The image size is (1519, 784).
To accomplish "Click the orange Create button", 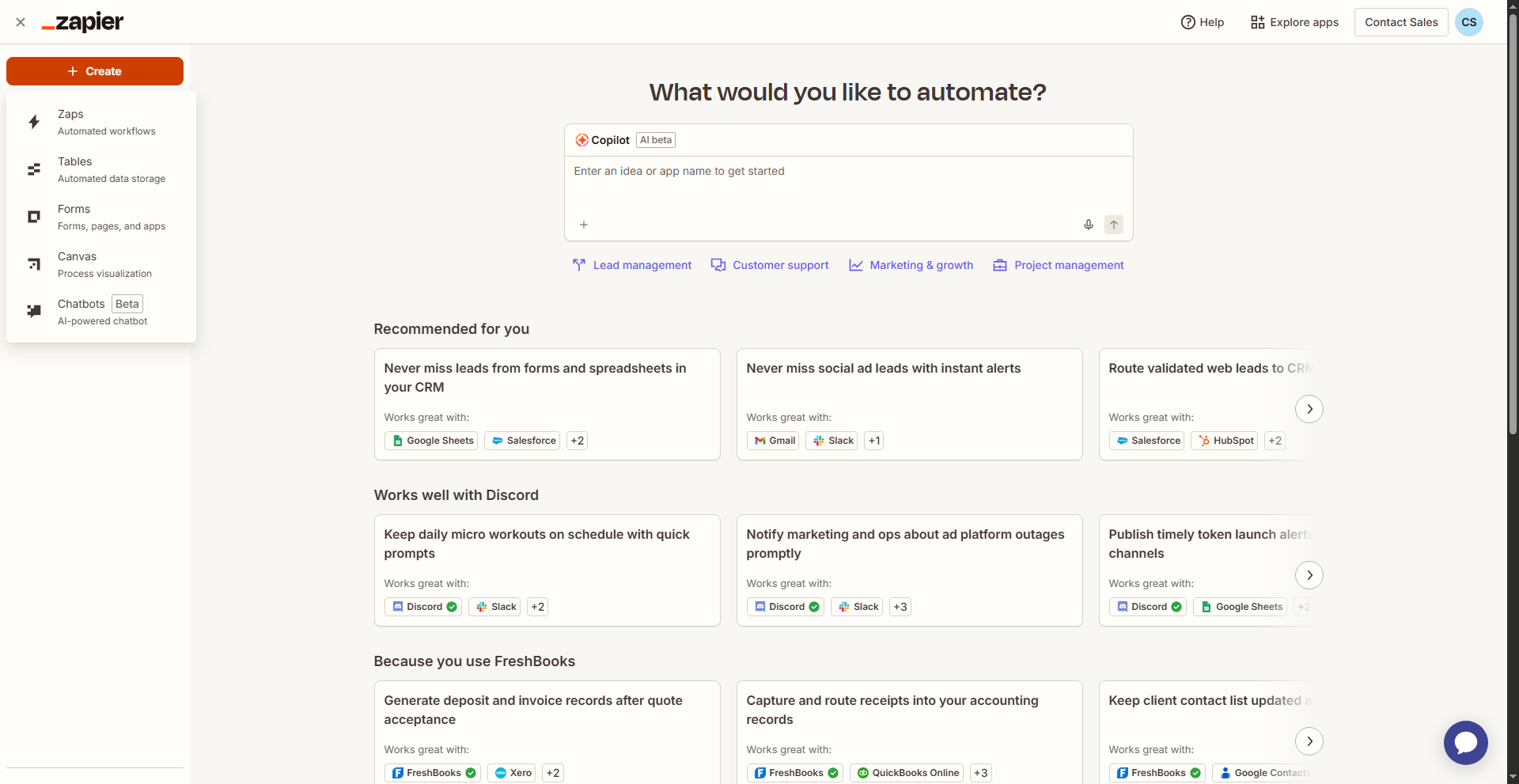I will [95, 71].
